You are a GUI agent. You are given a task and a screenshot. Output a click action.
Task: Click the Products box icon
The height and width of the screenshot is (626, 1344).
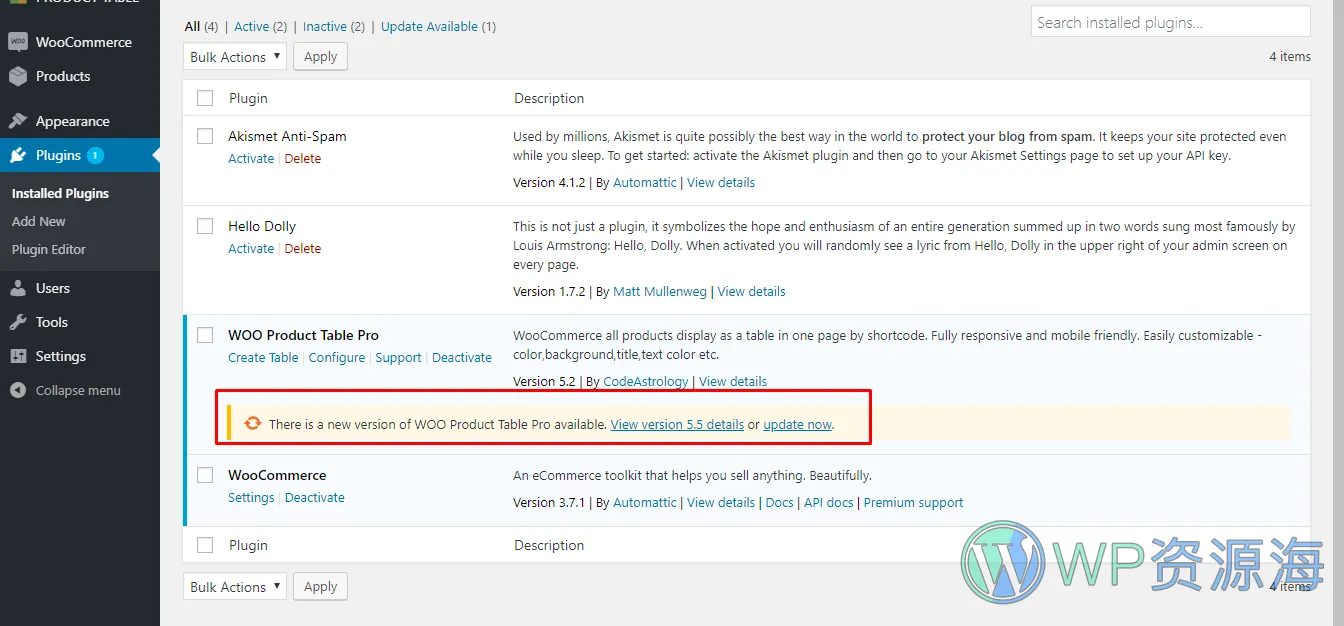pyautogui.click(x=17, y=76)
